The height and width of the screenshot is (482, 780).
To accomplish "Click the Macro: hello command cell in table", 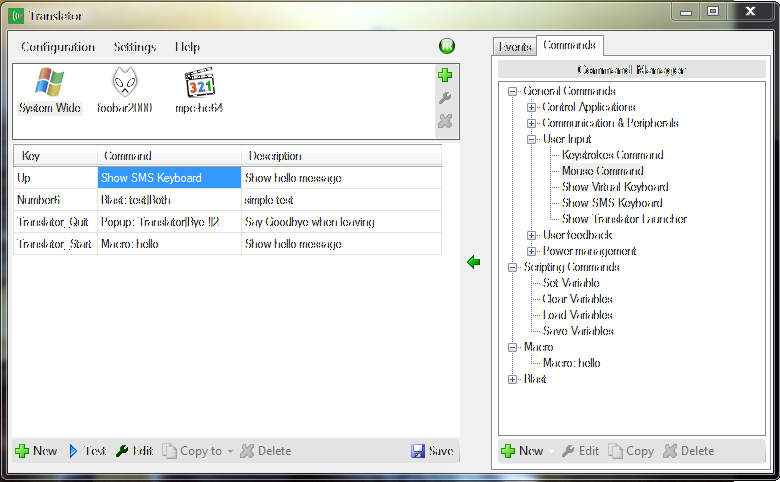I will click(x=170, y=244).
